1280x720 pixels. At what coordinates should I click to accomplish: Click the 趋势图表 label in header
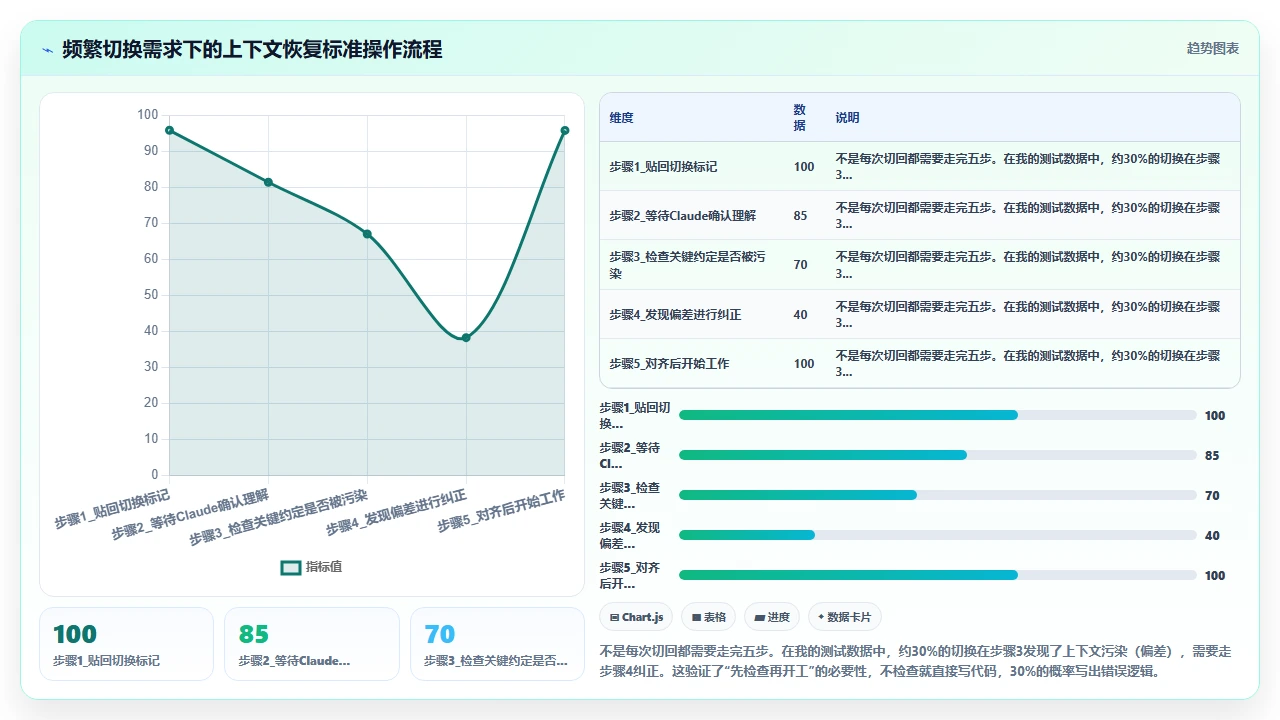1213,48
